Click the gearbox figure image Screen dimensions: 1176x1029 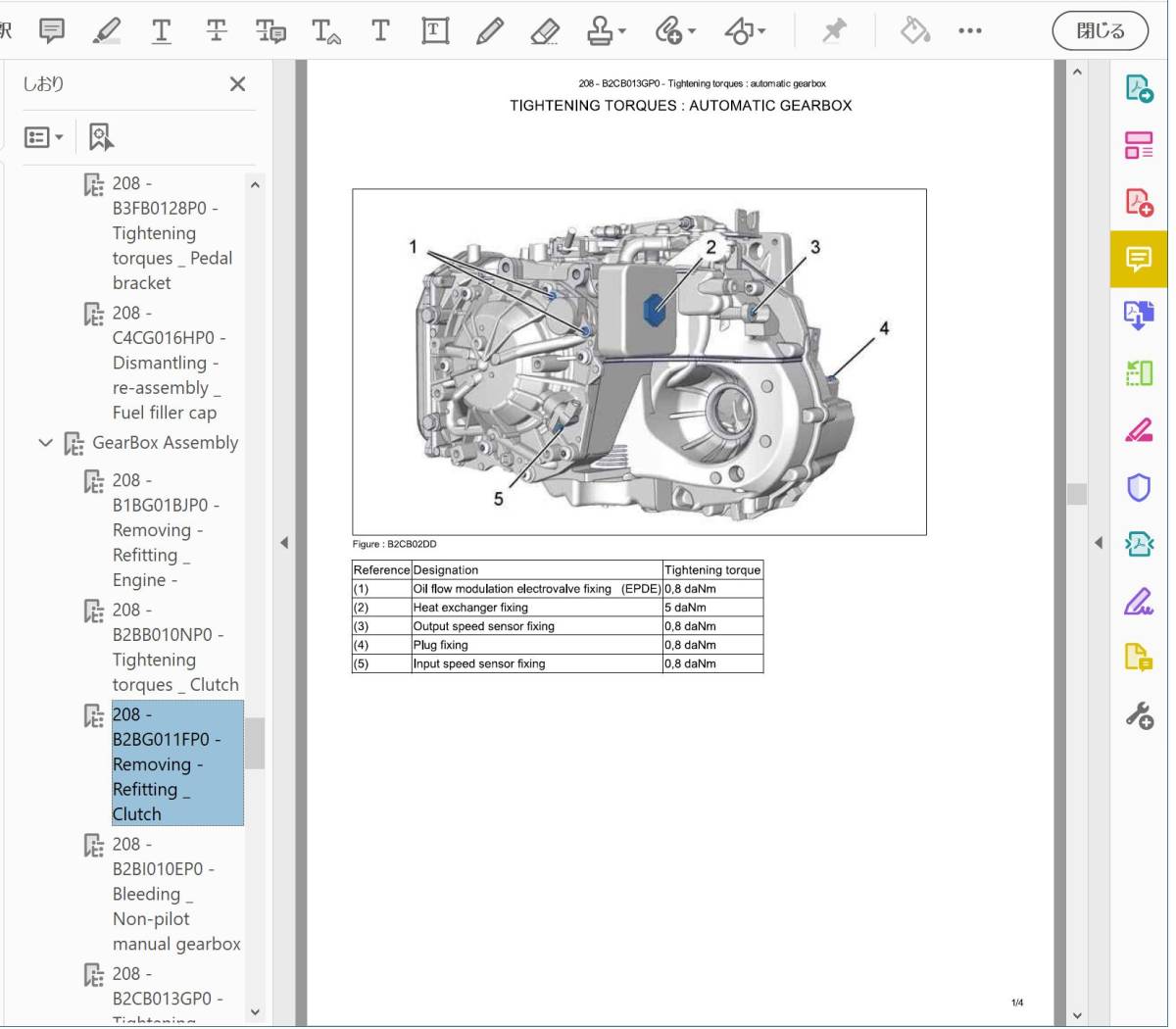click(x=639, y=362)
